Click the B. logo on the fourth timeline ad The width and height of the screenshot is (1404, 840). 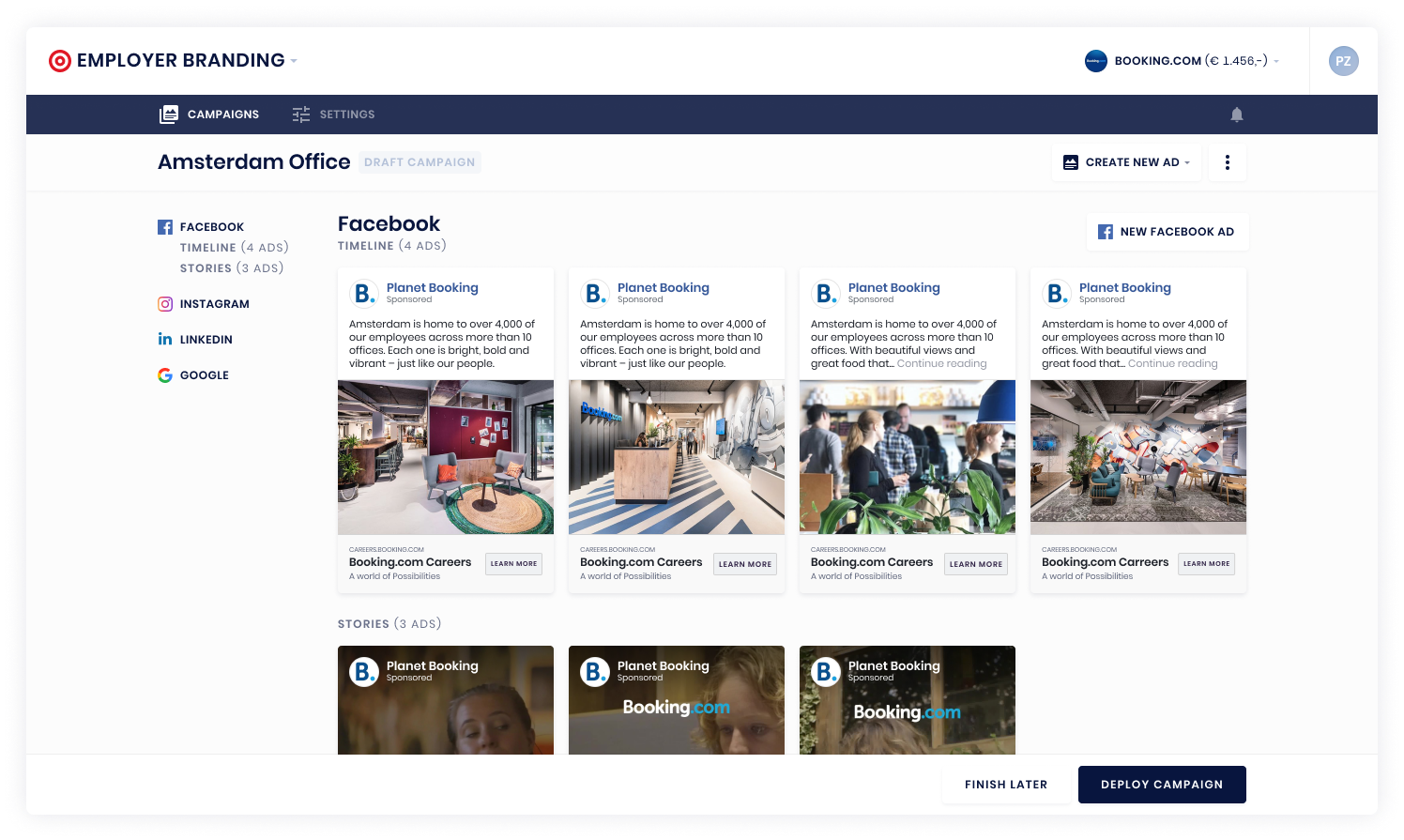1056,294
